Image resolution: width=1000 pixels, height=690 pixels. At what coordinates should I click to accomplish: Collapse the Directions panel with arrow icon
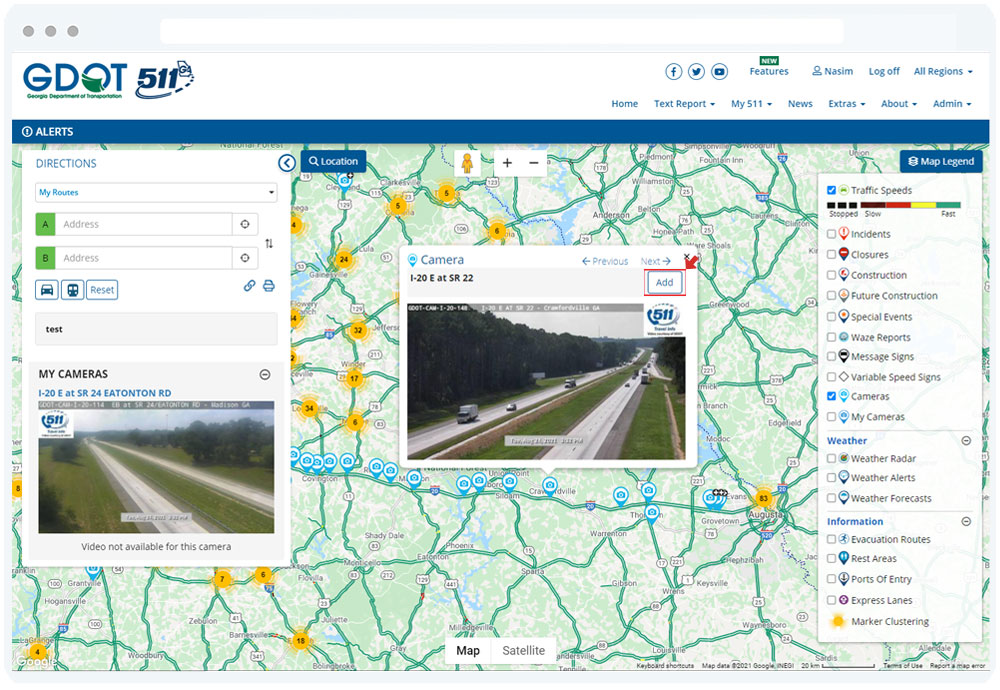[x=287, y=163]
